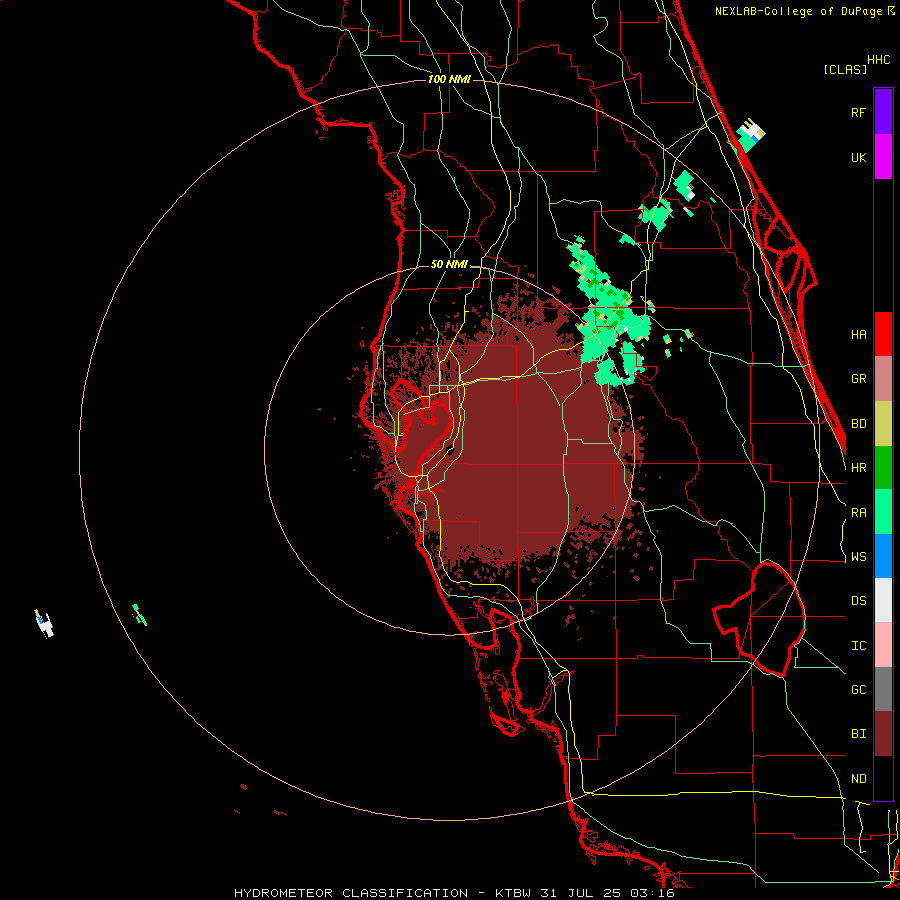Click the HA legend label
Image resolution: width=900 pixels, height=900 pixels.
coord(858,335)
